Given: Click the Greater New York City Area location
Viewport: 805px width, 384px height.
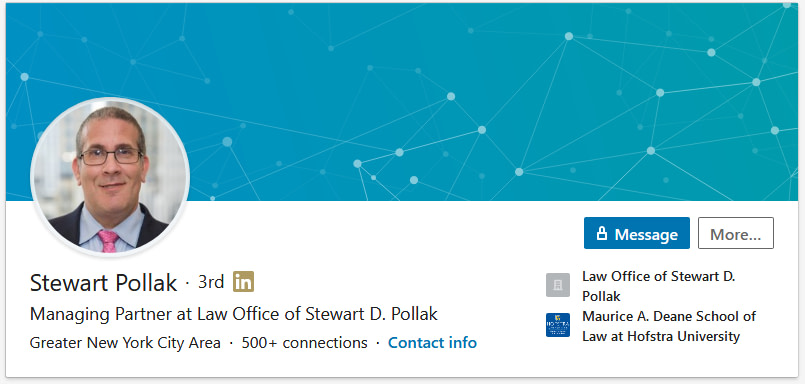Looking at the screenshot, I should point(125,342).
